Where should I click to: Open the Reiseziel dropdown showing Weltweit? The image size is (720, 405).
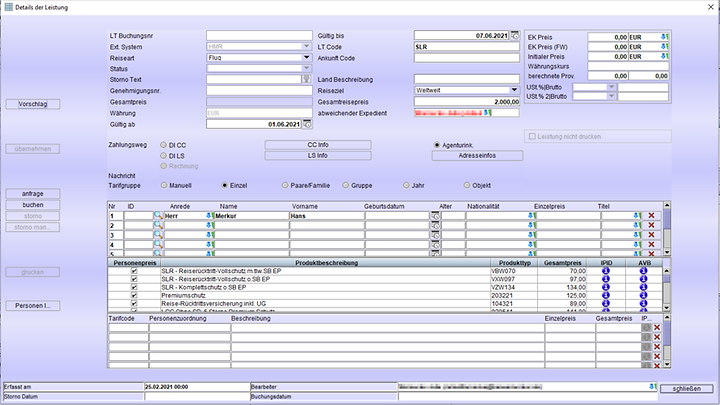click(512, 90)
